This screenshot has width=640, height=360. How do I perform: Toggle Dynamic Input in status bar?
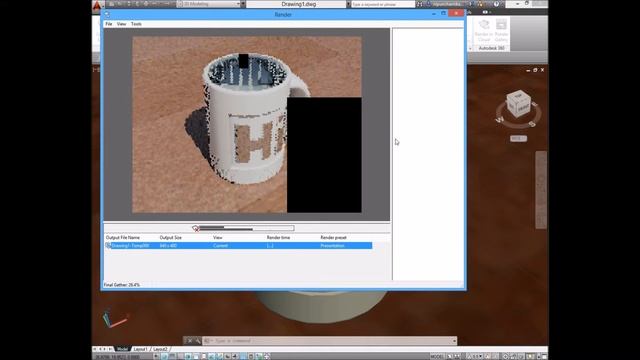[228, 356]
